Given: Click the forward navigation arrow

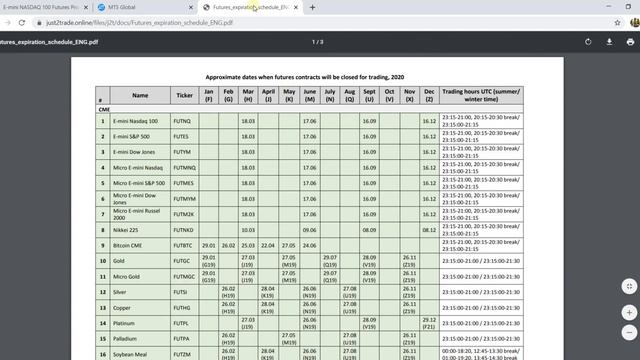Looking at the screenshot, I should tap(8, 23).
